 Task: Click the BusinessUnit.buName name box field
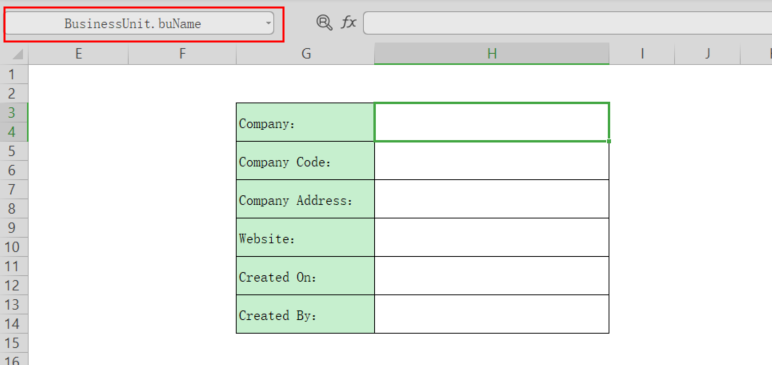[139, 23]
